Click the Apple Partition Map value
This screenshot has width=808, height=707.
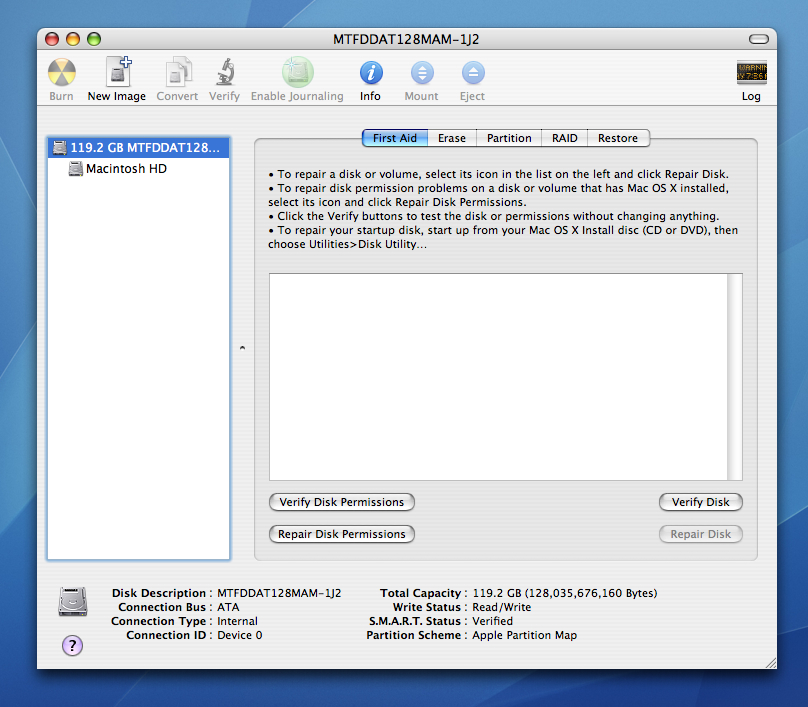click(525, 635)
